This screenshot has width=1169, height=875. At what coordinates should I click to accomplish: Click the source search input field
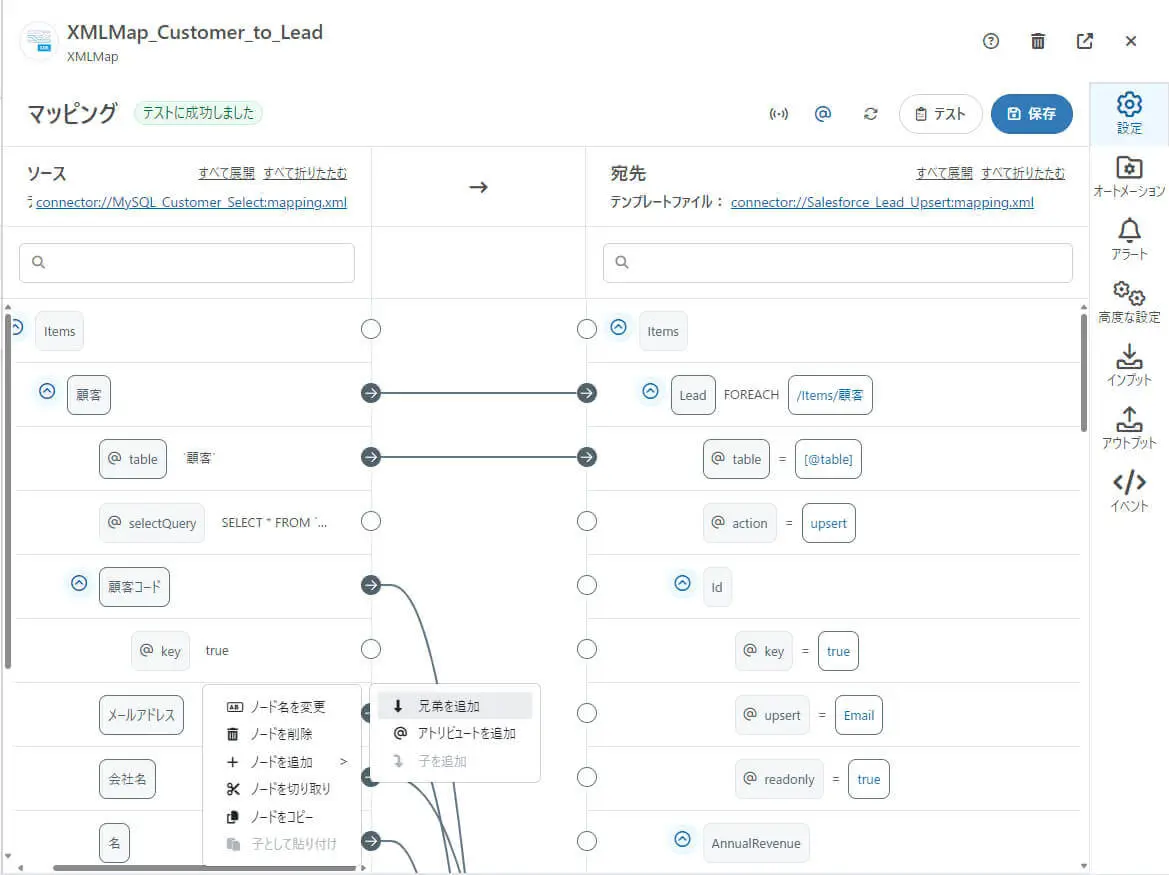pos(187,263)
